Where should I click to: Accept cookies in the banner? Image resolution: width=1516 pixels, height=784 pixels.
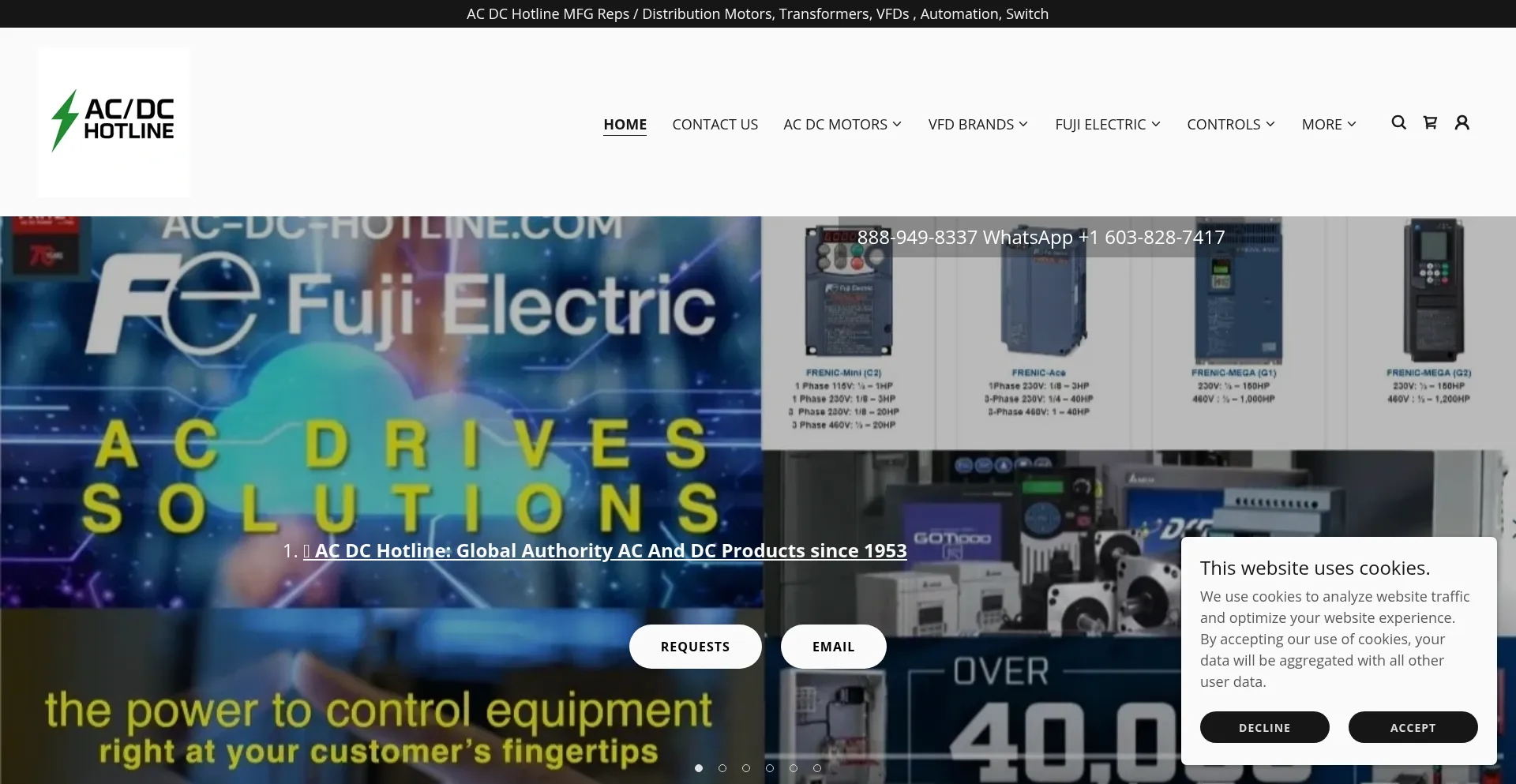click(1413, 727)
